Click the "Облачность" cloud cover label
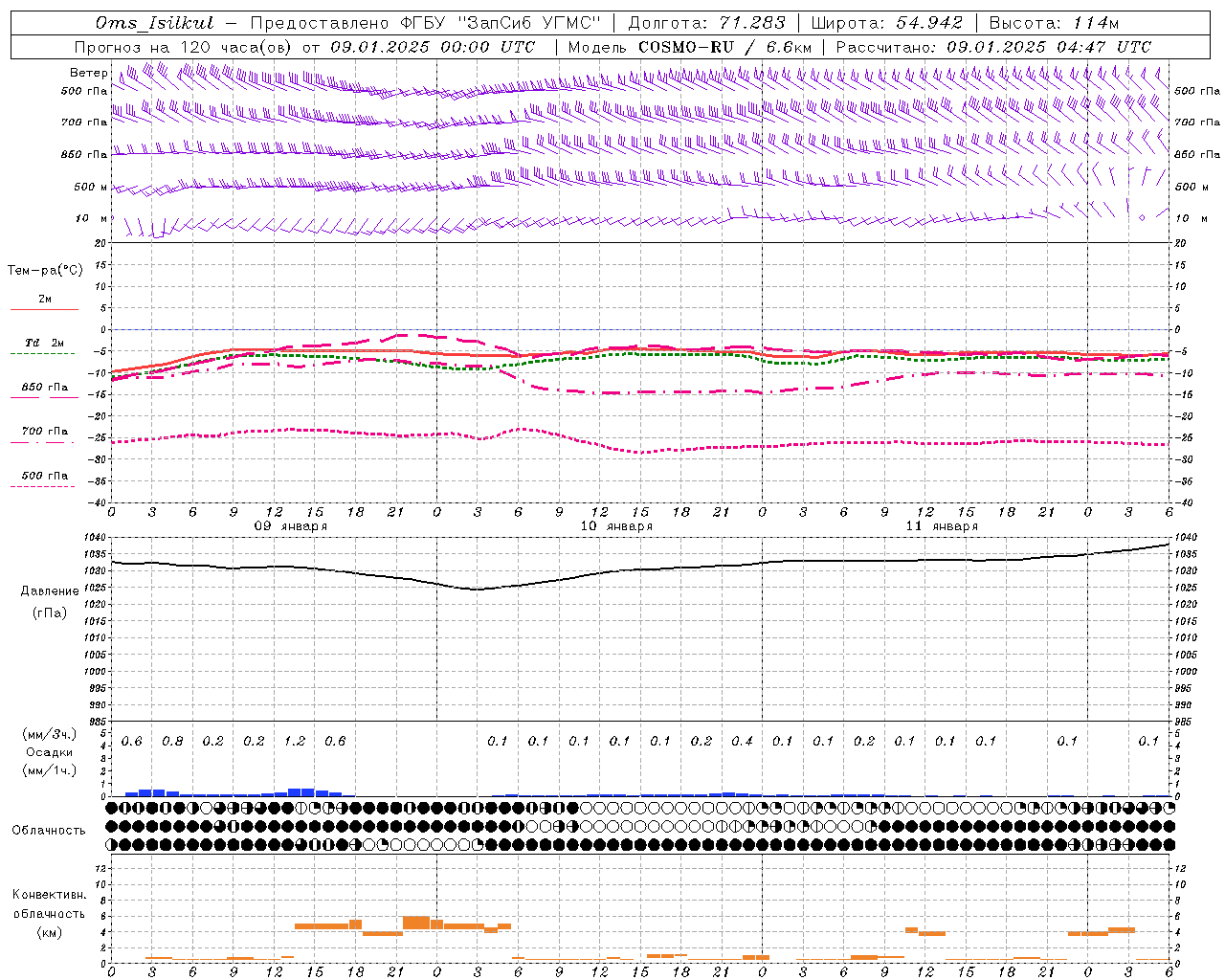This screenshot has height=980, width=1225. tap(49, 830)
